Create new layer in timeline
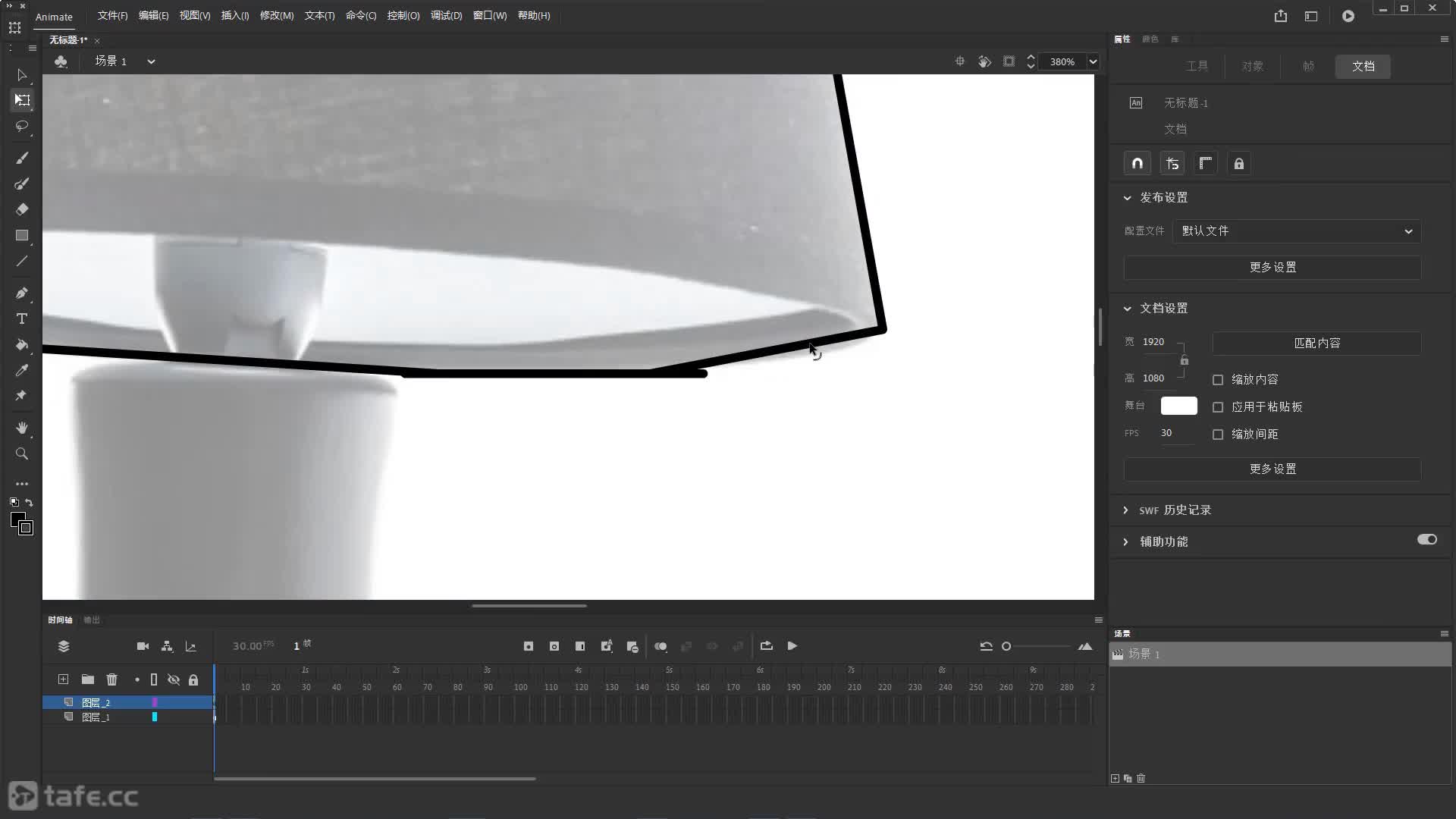 [x=64, y=679]
